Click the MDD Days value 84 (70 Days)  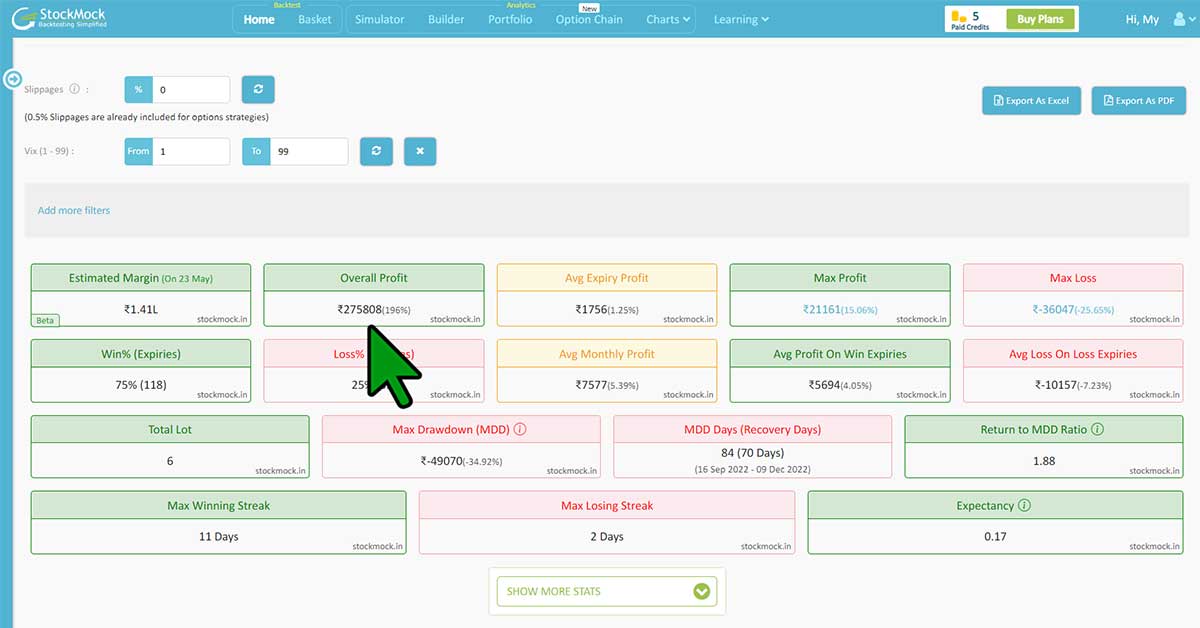(x=752, y=453)
